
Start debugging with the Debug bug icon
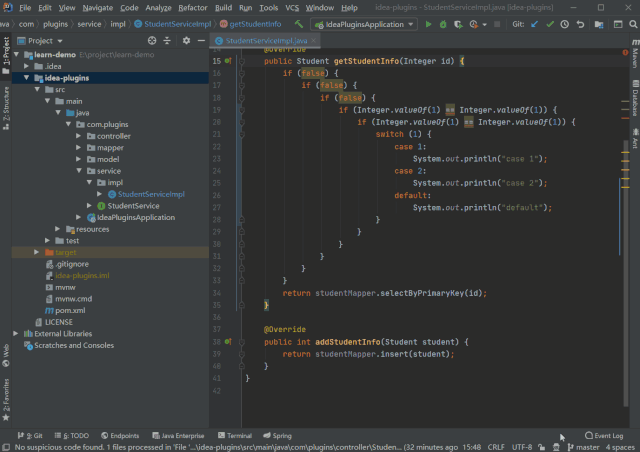(443, 23)
